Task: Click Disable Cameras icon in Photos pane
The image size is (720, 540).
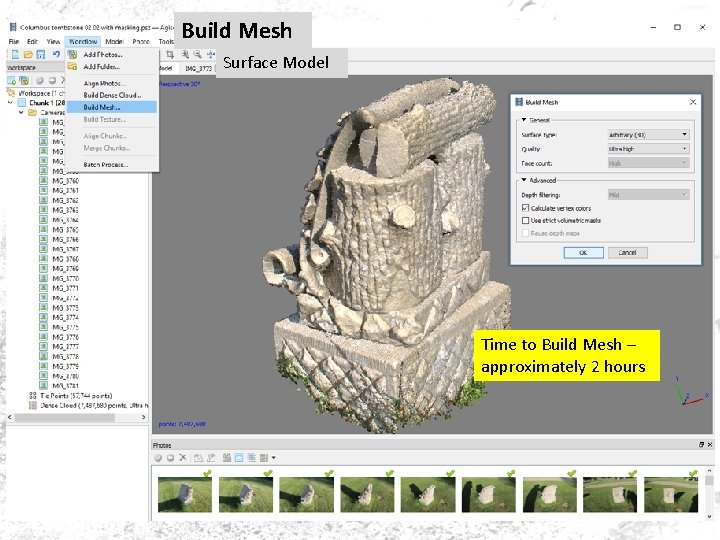Action: tap(170, 458)
